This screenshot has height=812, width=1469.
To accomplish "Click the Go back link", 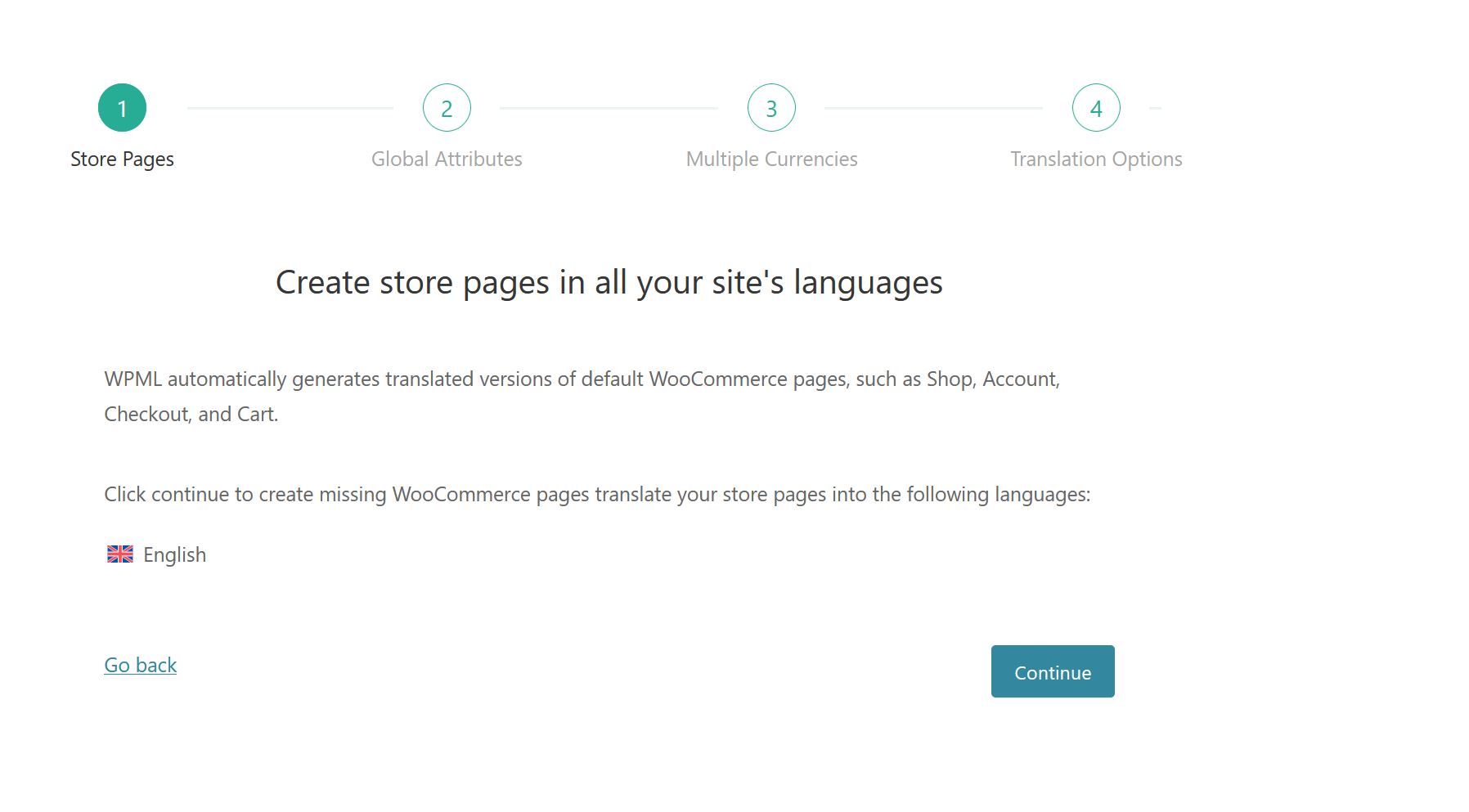I will (x=141, y=665).
